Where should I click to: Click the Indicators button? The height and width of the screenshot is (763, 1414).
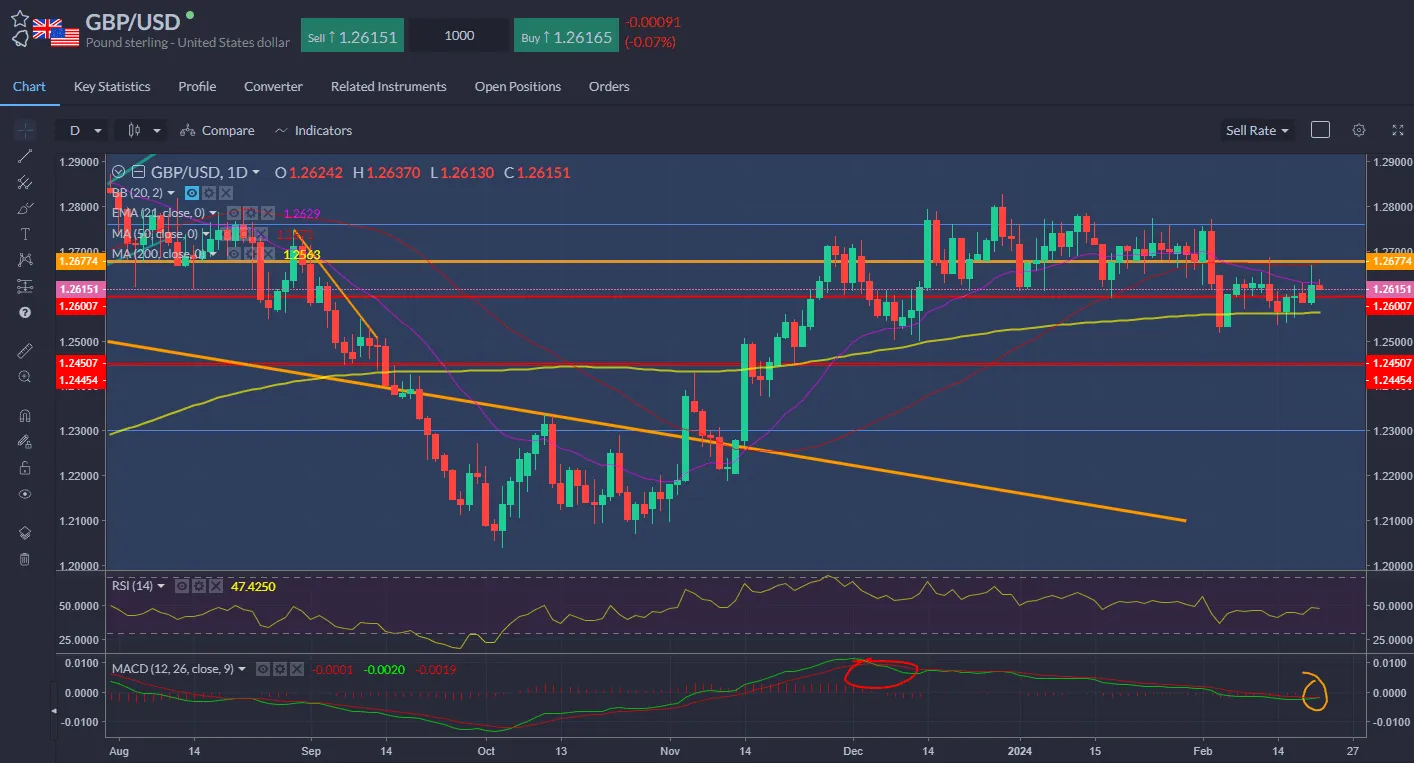pos(313,130)
